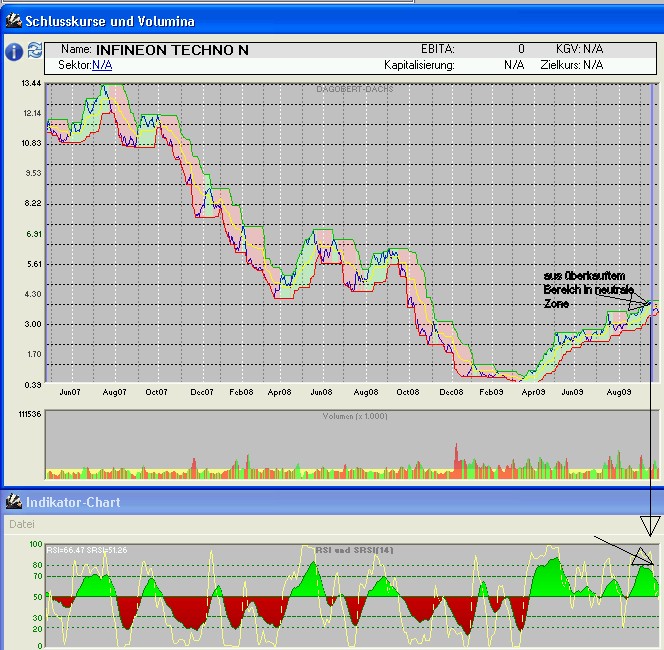Click the Schlusskurse und Volumina title bar
This screenshot has width=664, height=650.
332,21
